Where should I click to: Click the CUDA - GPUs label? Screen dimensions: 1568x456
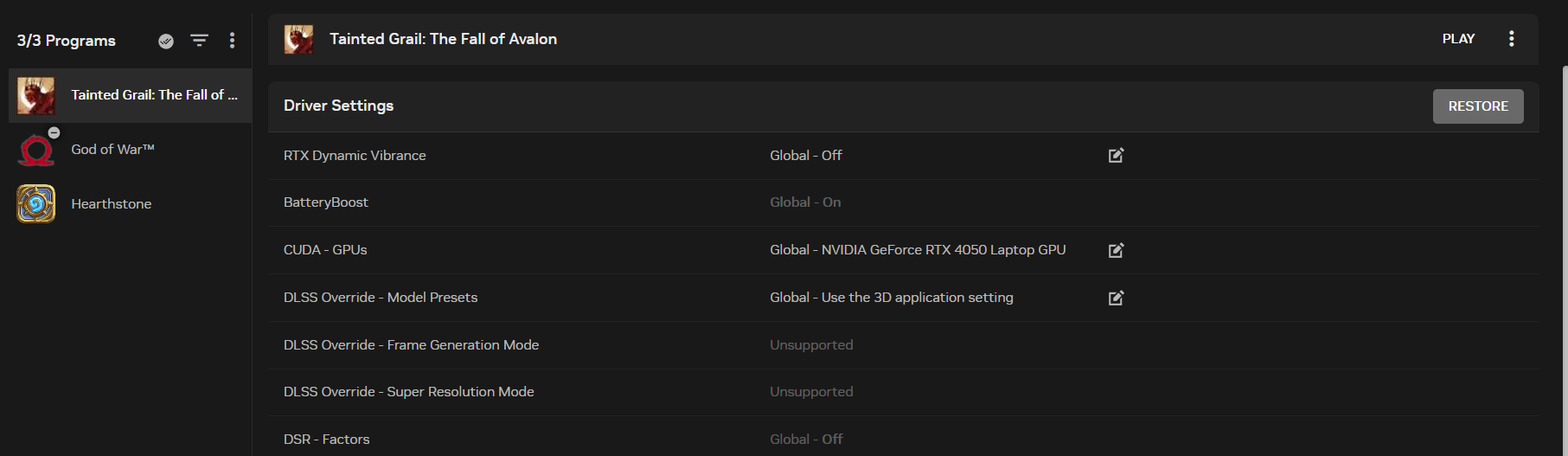click(325, 250)
